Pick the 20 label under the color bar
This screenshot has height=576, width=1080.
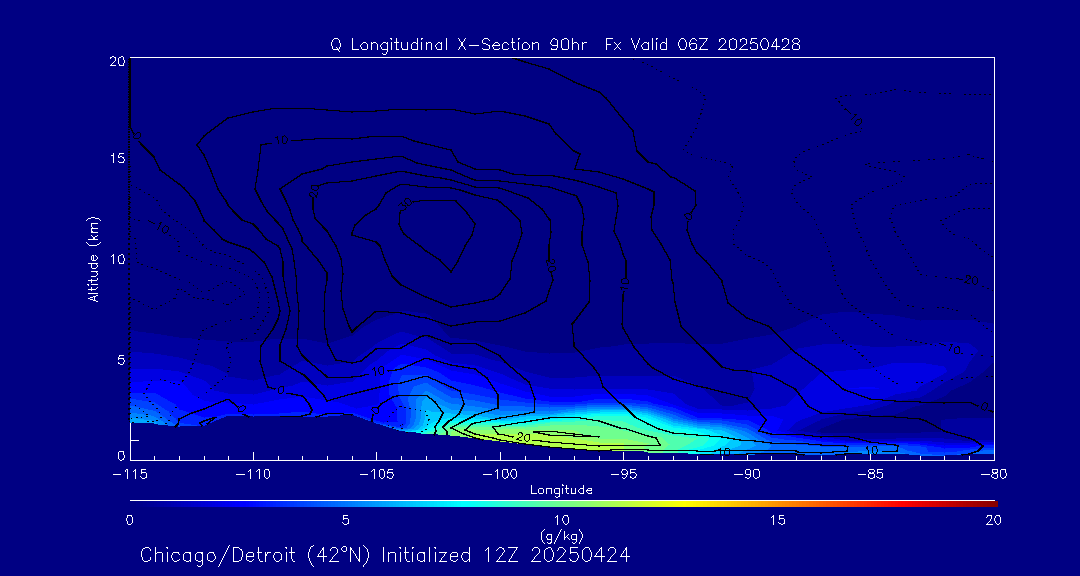click(x=993, y=521)
